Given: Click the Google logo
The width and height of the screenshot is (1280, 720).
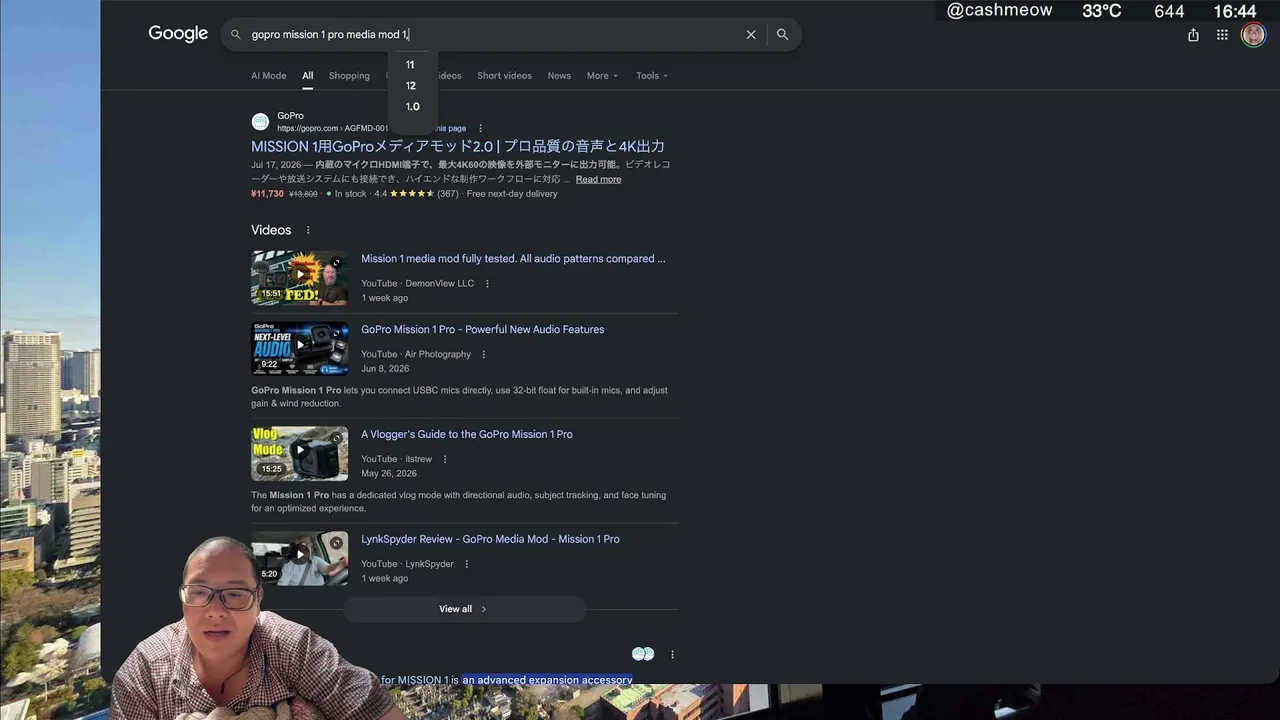Looking at the screenshot, I should click(178, 34).
